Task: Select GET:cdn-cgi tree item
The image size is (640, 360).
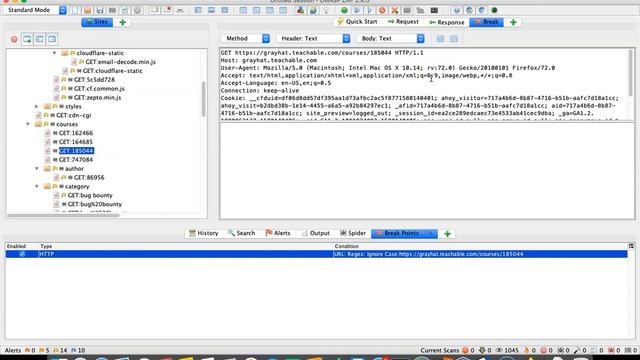Action: point(73,116)
